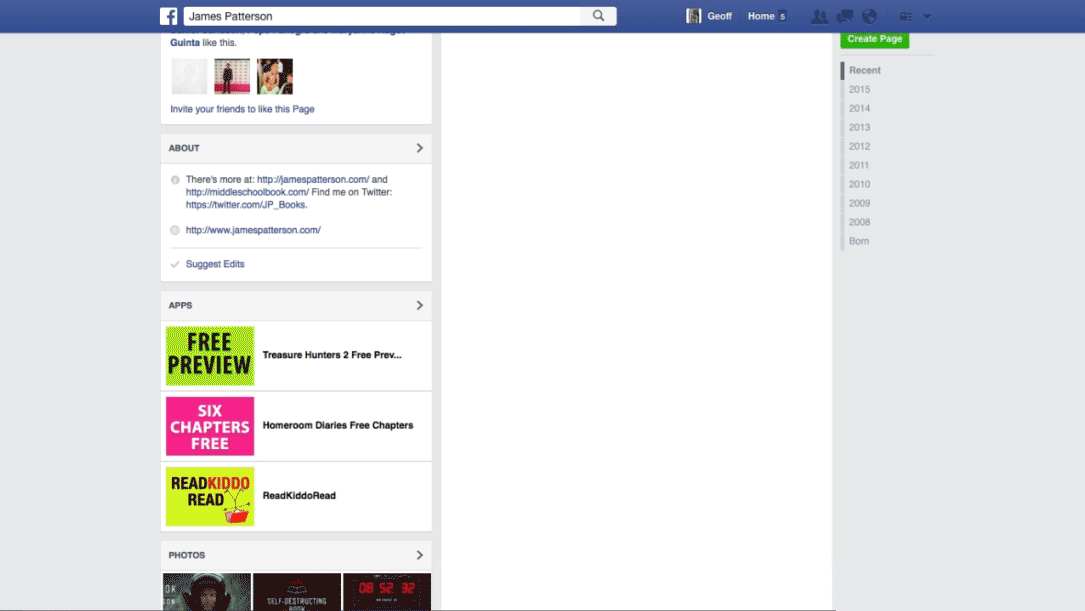1085x611 pixels.
Task: Open the friend requests icon
Action: [820, 16]
